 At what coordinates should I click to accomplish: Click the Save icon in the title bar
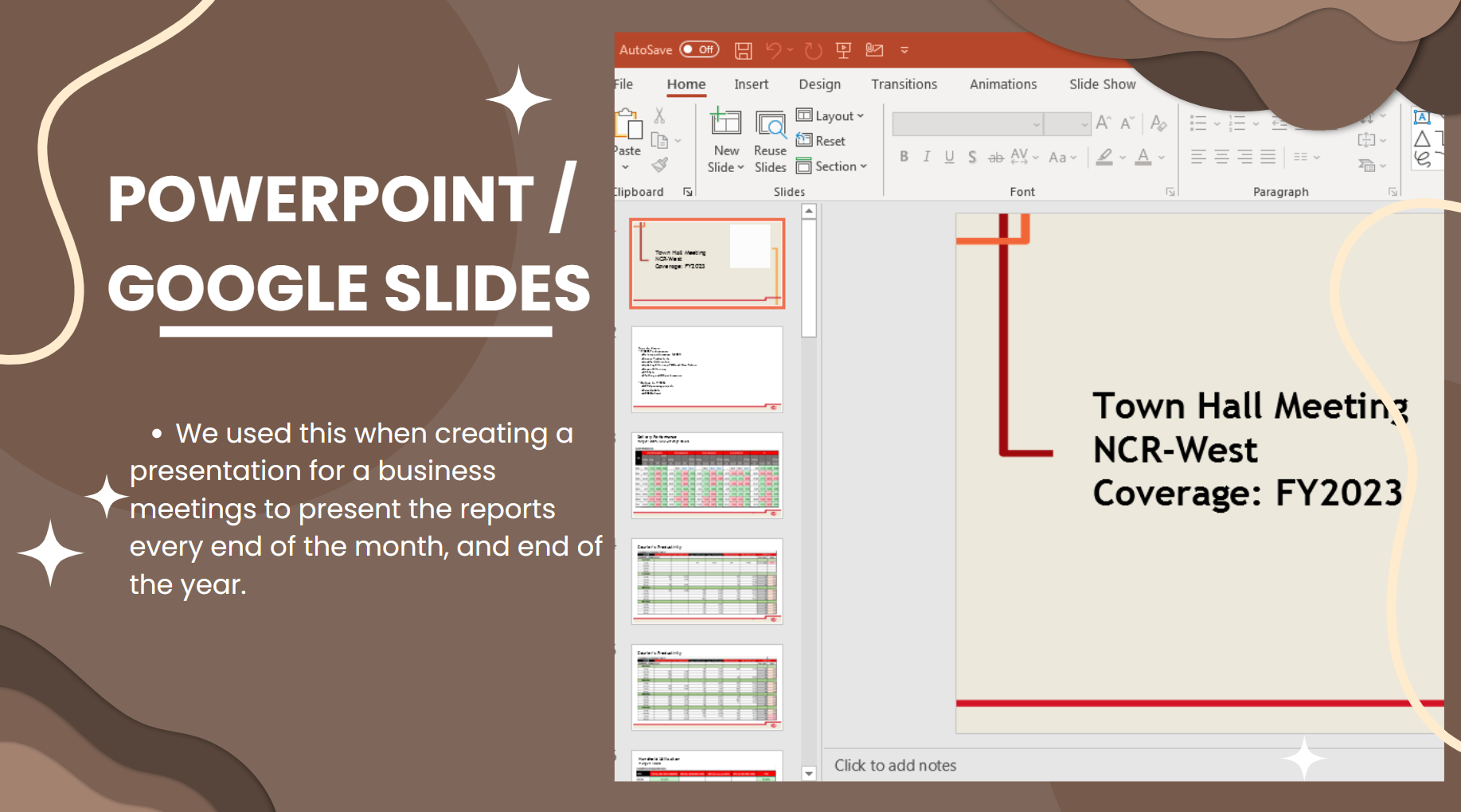(743, 51)
